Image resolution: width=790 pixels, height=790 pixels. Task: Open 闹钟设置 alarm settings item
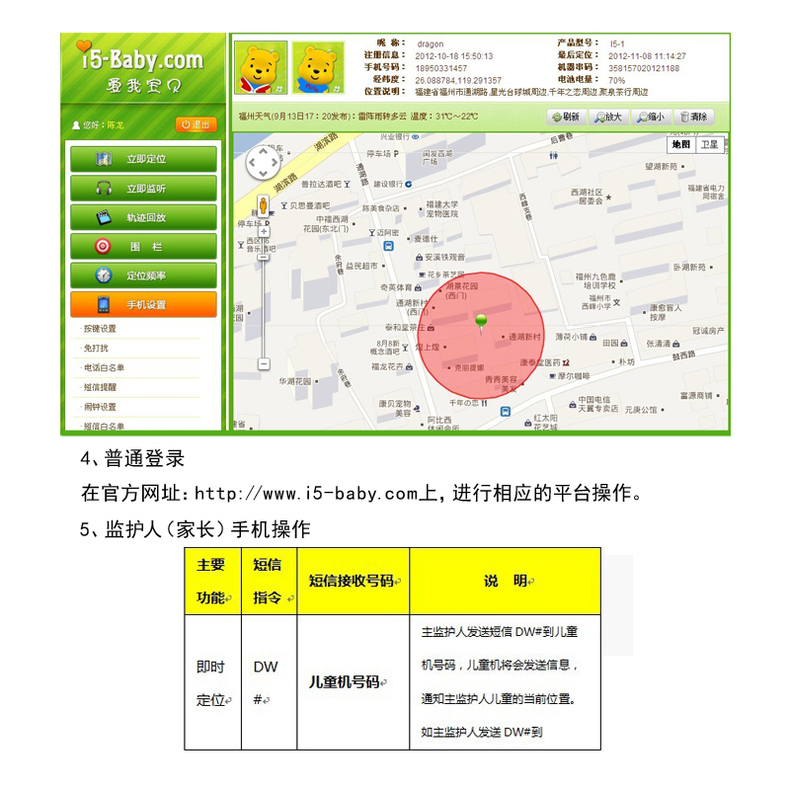100,407
